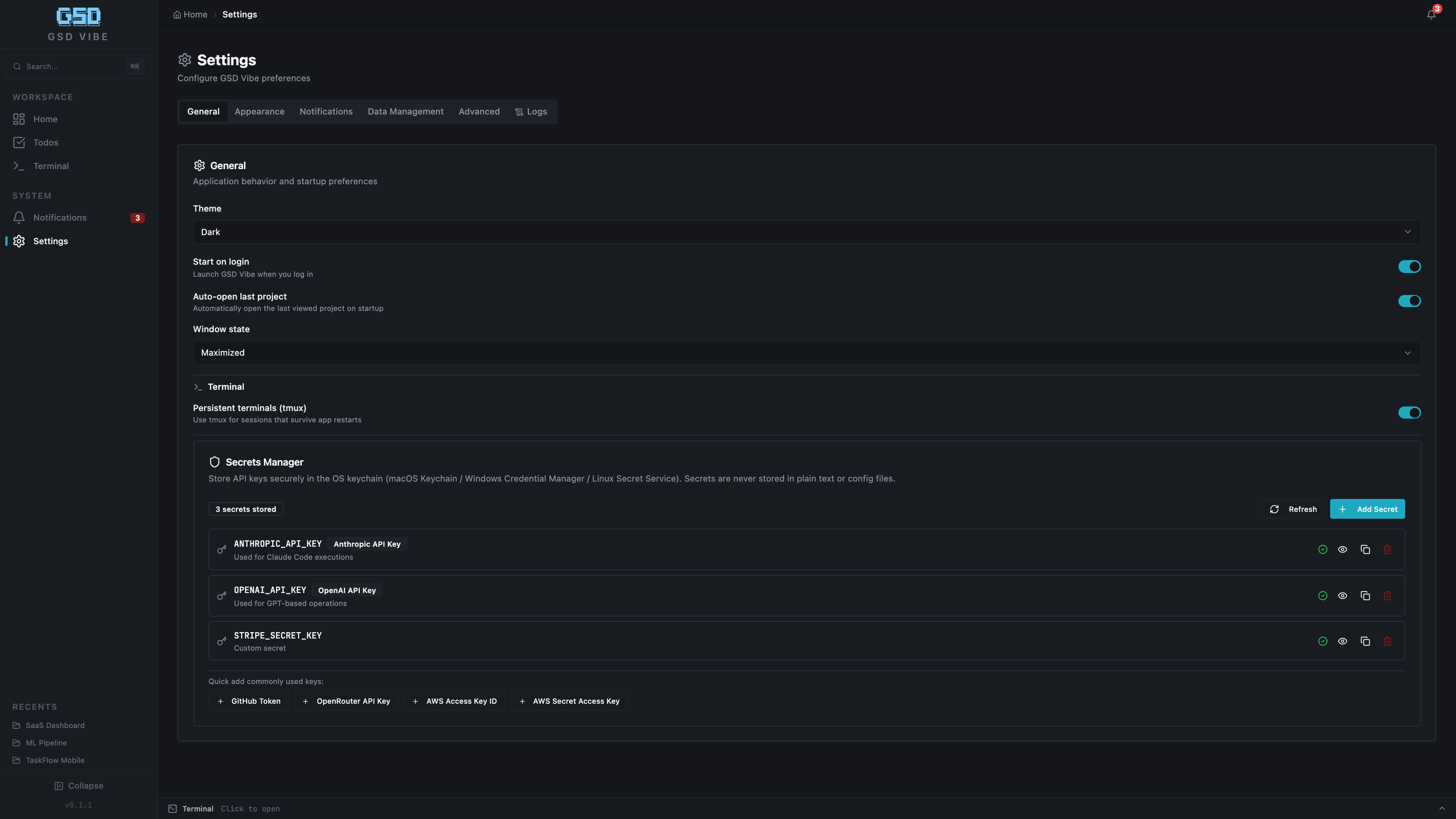The image size is (1456, 819).
Task: Open the Theme dropdown
Action: [806, 232]
